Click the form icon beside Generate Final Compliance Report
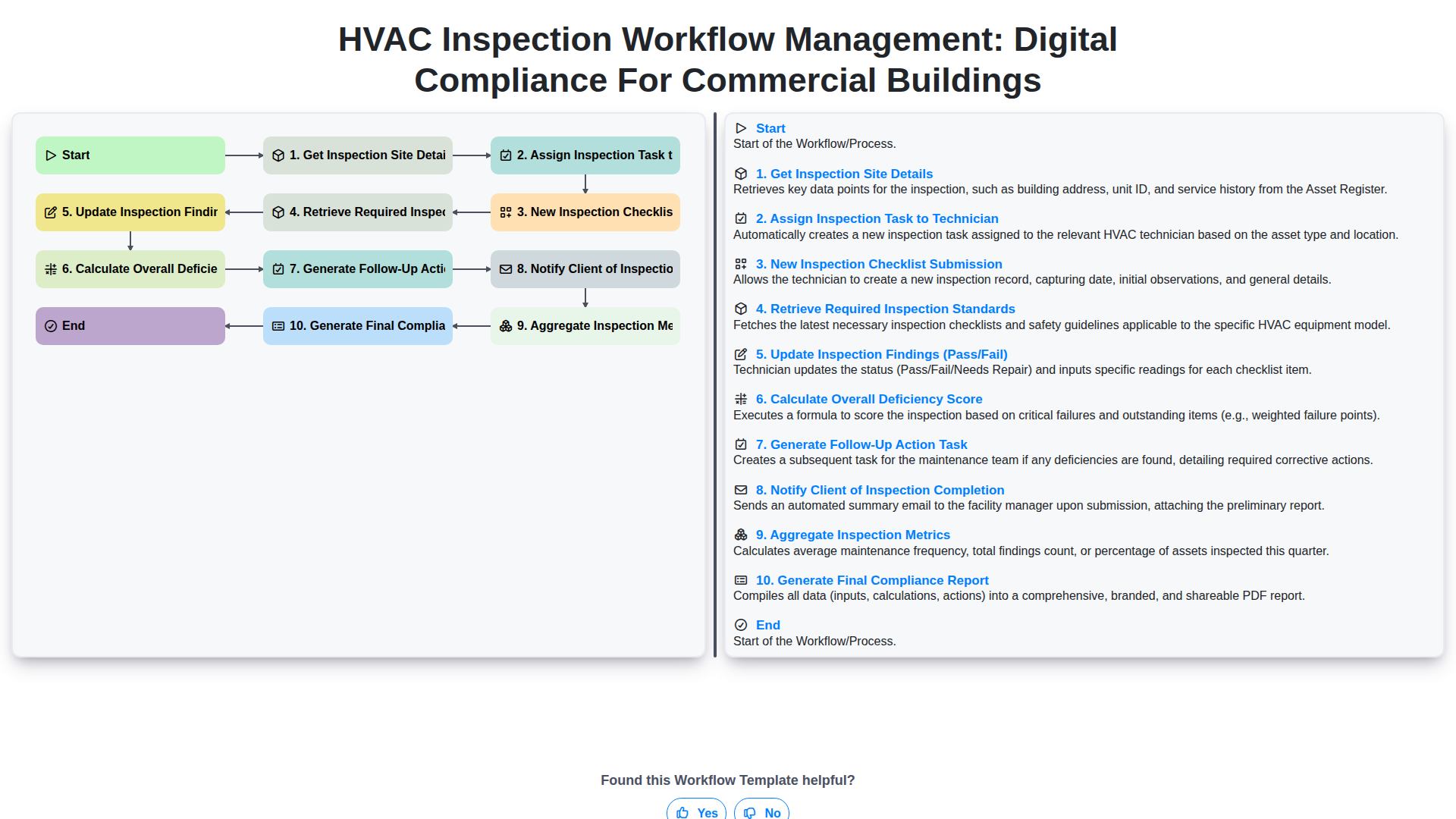The image size is (1456, 819). [741, 580]
